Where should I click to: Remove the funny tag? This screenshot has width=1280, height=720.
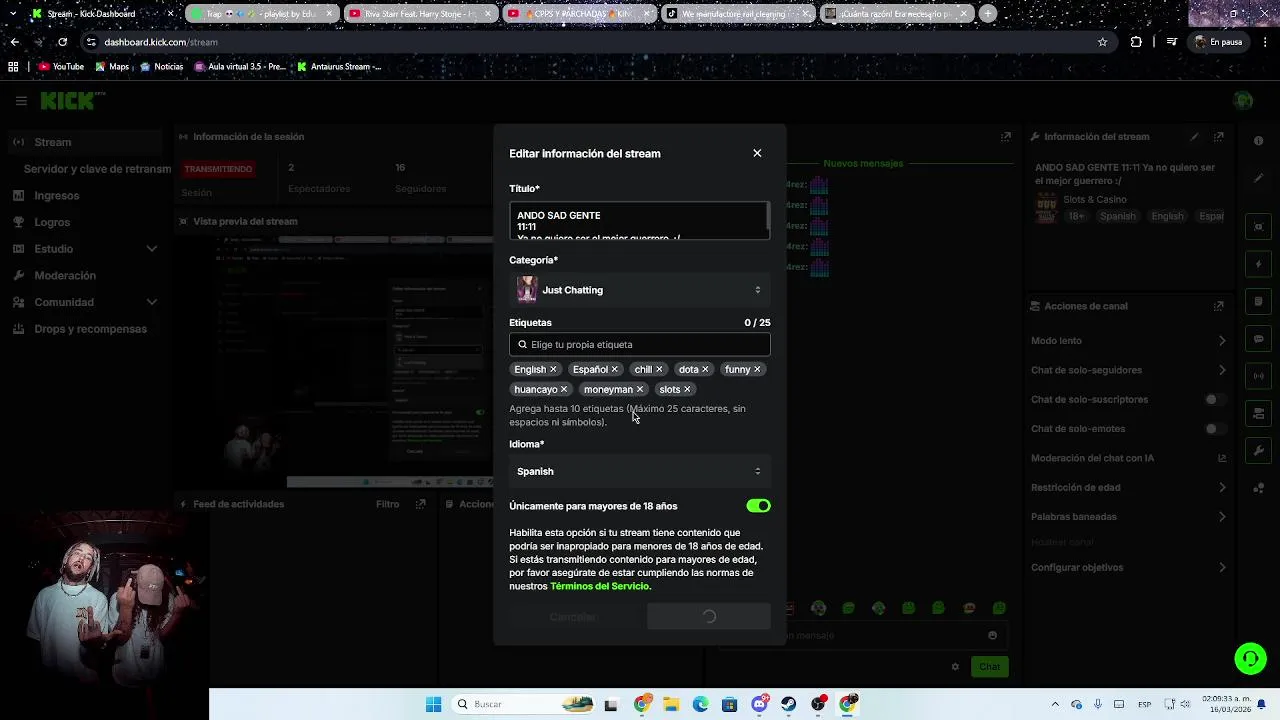point(757,370)
